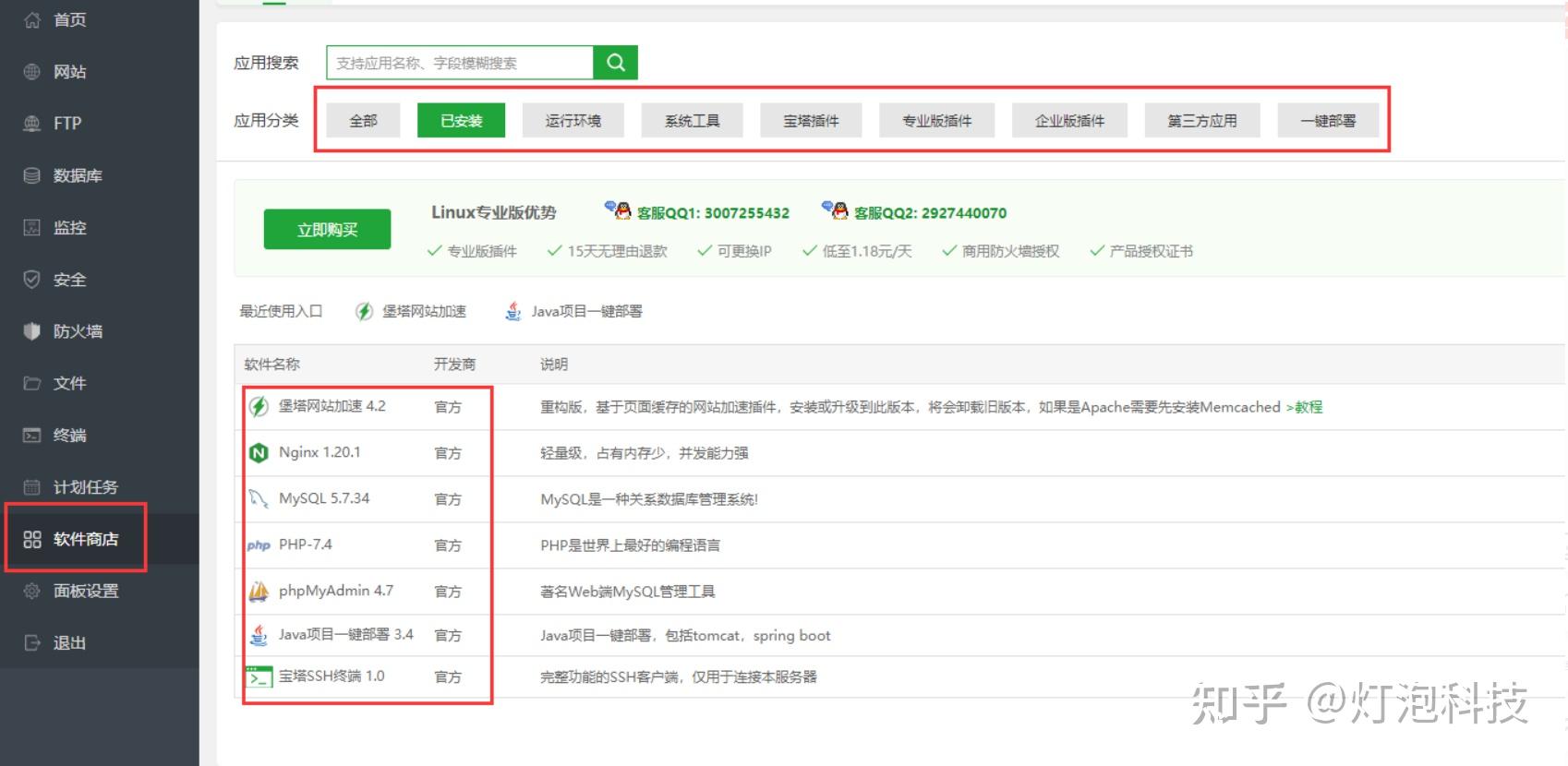This screenshot has height=766, width=1568.
Task: Click the lightning icon in recent shortcuts
Action: (x=365, y=312)
